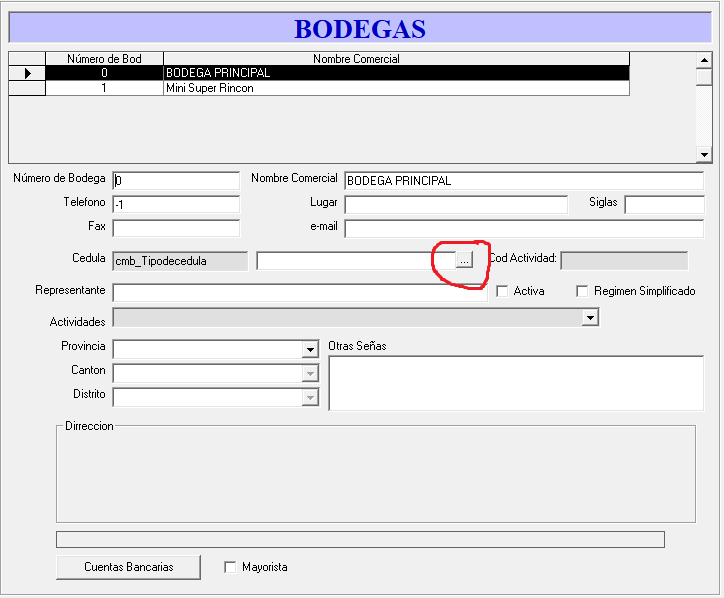724x598 pixels.
Task: Click into the Otras Señas text area
Action: pos(515,384)
